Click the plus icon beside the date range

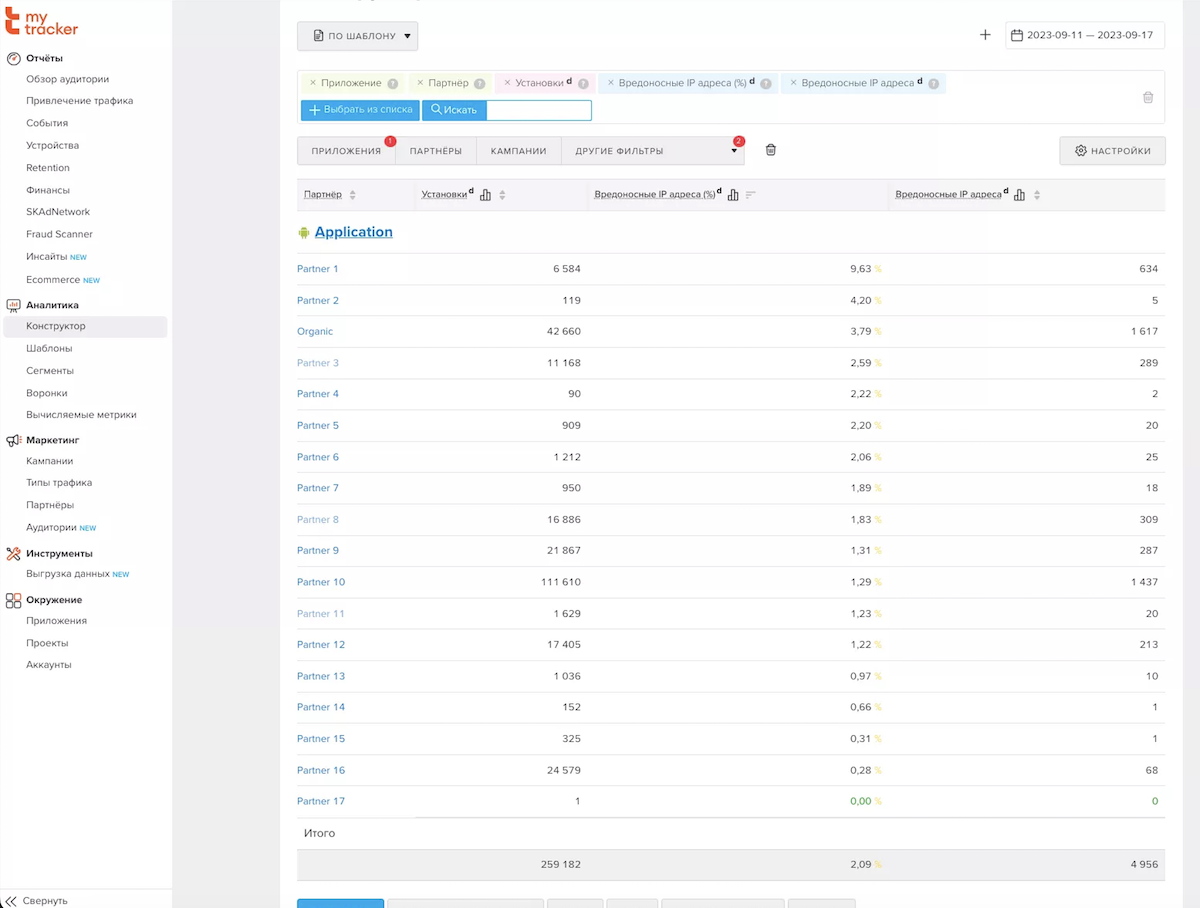(x=985, y=35)
